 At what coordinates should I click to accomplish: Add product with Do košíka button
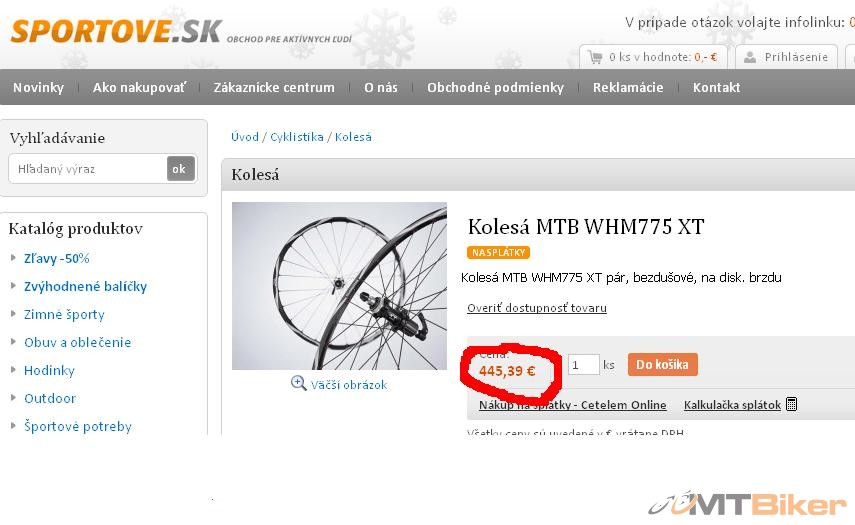click(663, 364)
